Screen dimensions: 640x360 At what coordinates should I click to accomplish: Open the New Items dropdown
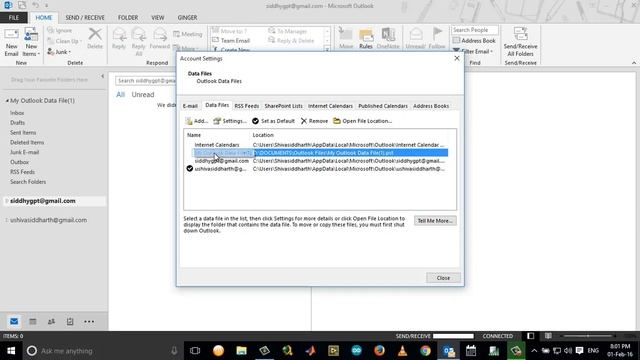(x=31, y=41)
